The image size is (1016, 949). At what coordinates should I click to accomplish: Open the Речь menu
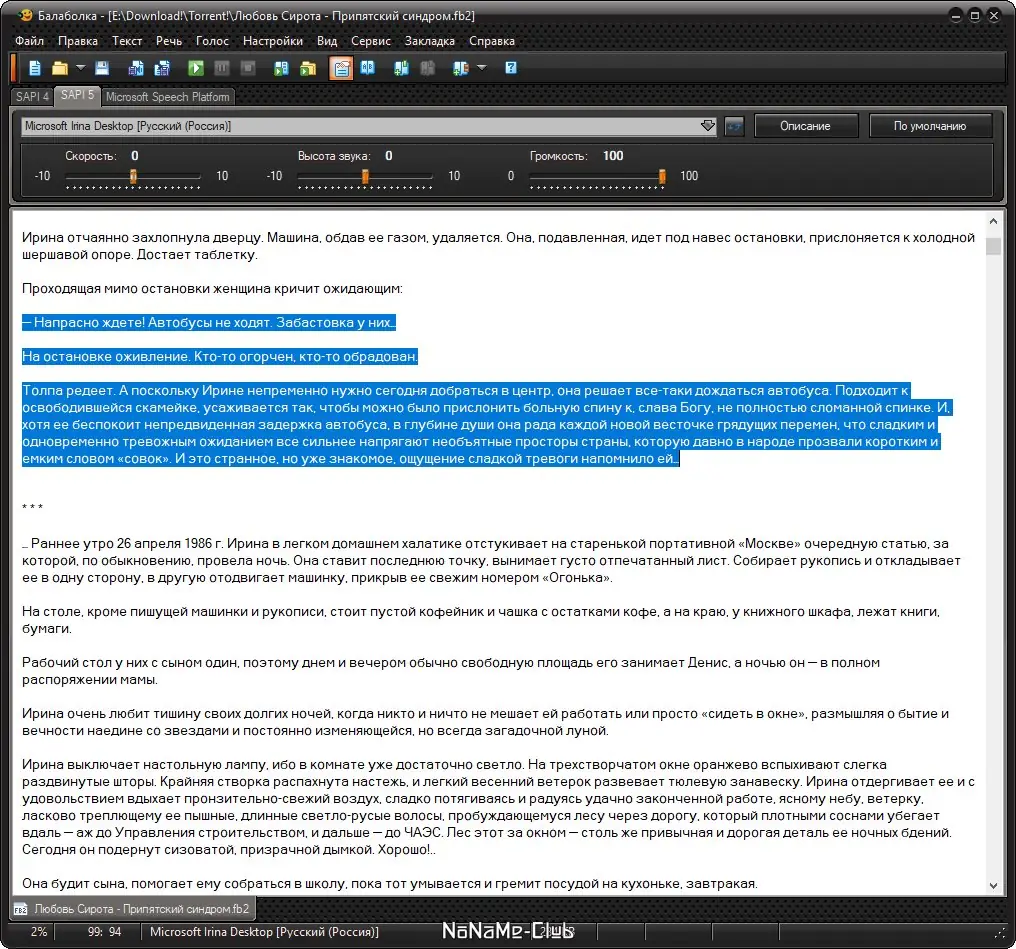coord(169,41)
